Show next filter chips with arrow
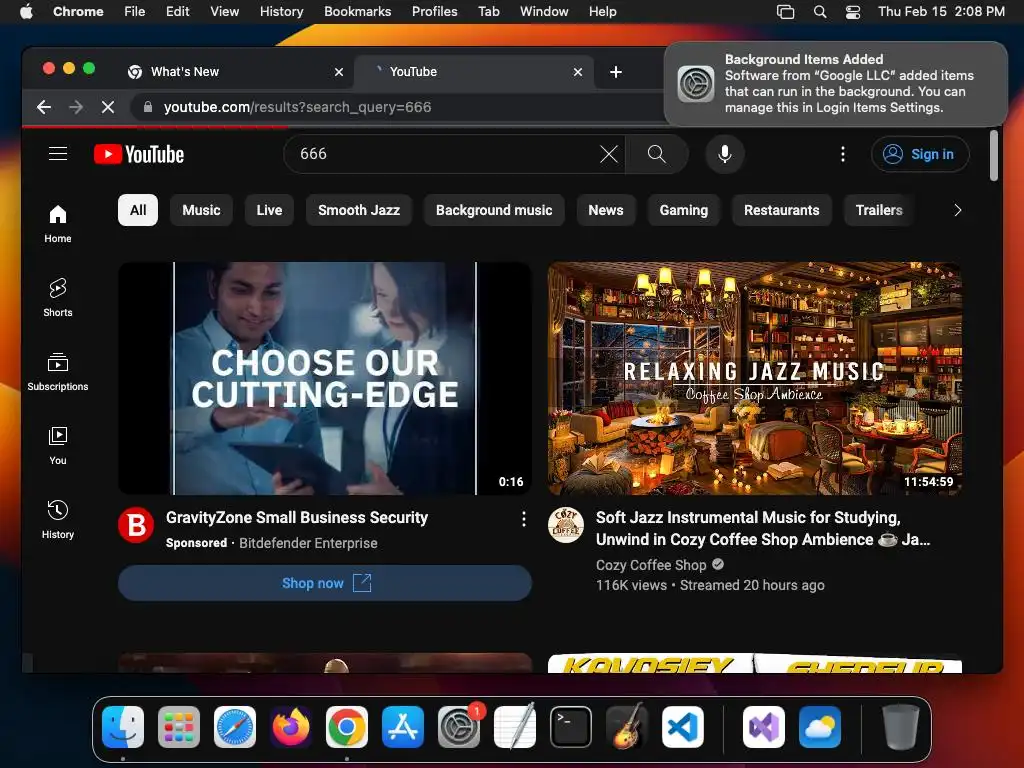The image size is (1024, 768). [x=957, y=210]
